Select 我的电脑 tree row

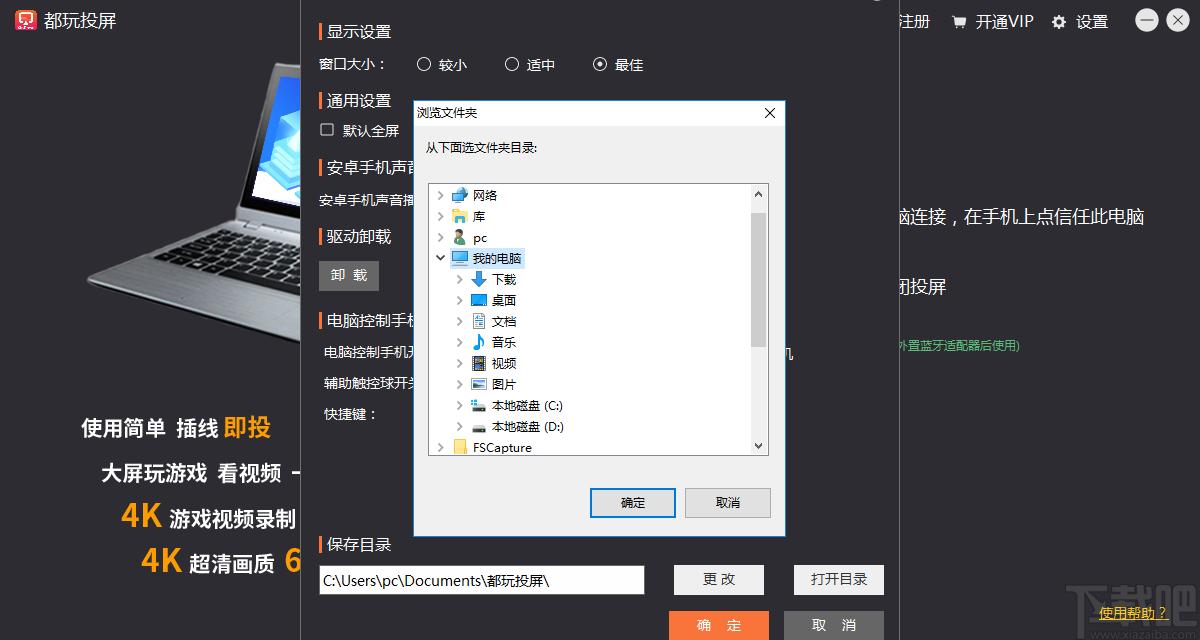497,258
